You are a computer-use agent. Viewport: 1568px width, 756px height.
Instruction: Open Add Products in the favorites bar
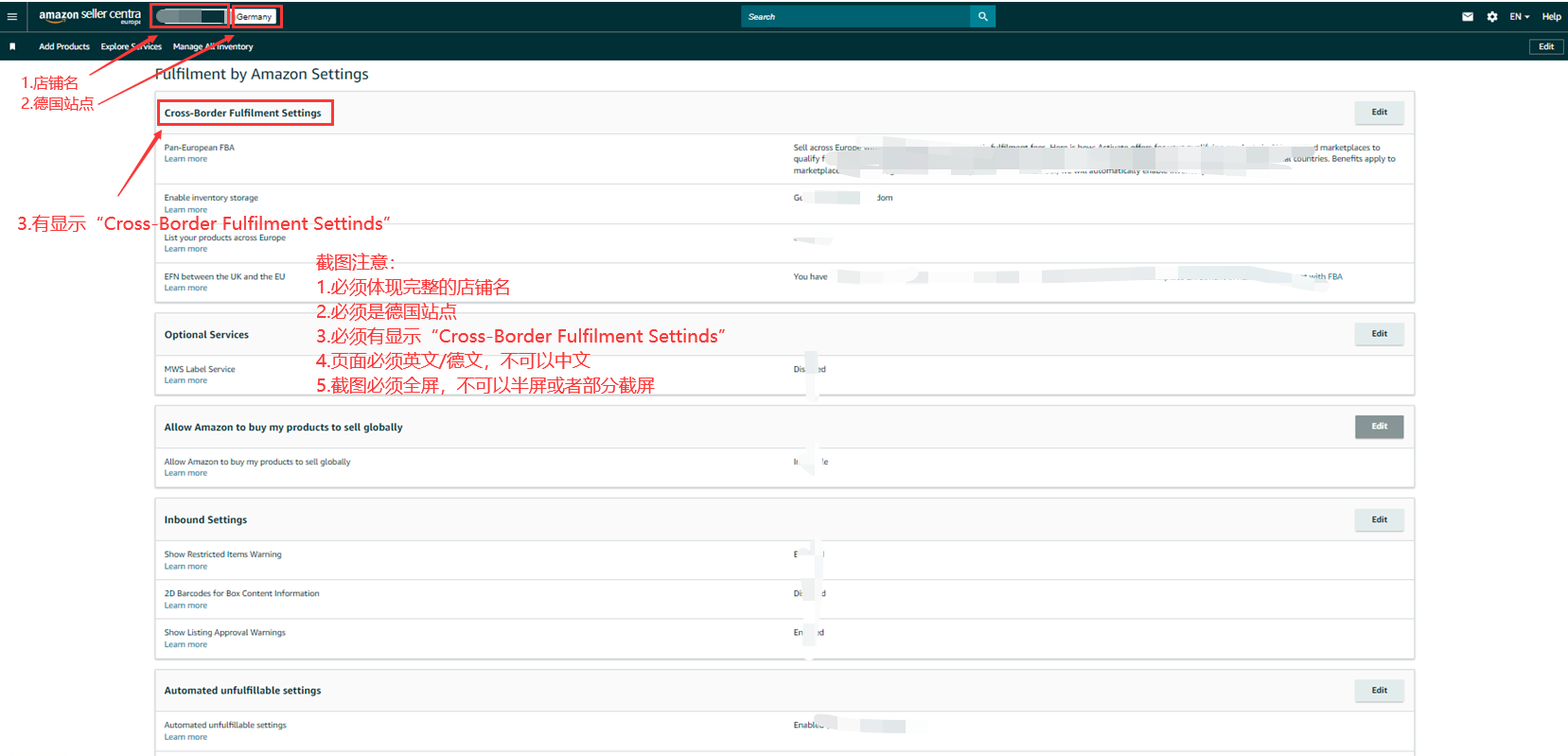[x=64, y=46]
